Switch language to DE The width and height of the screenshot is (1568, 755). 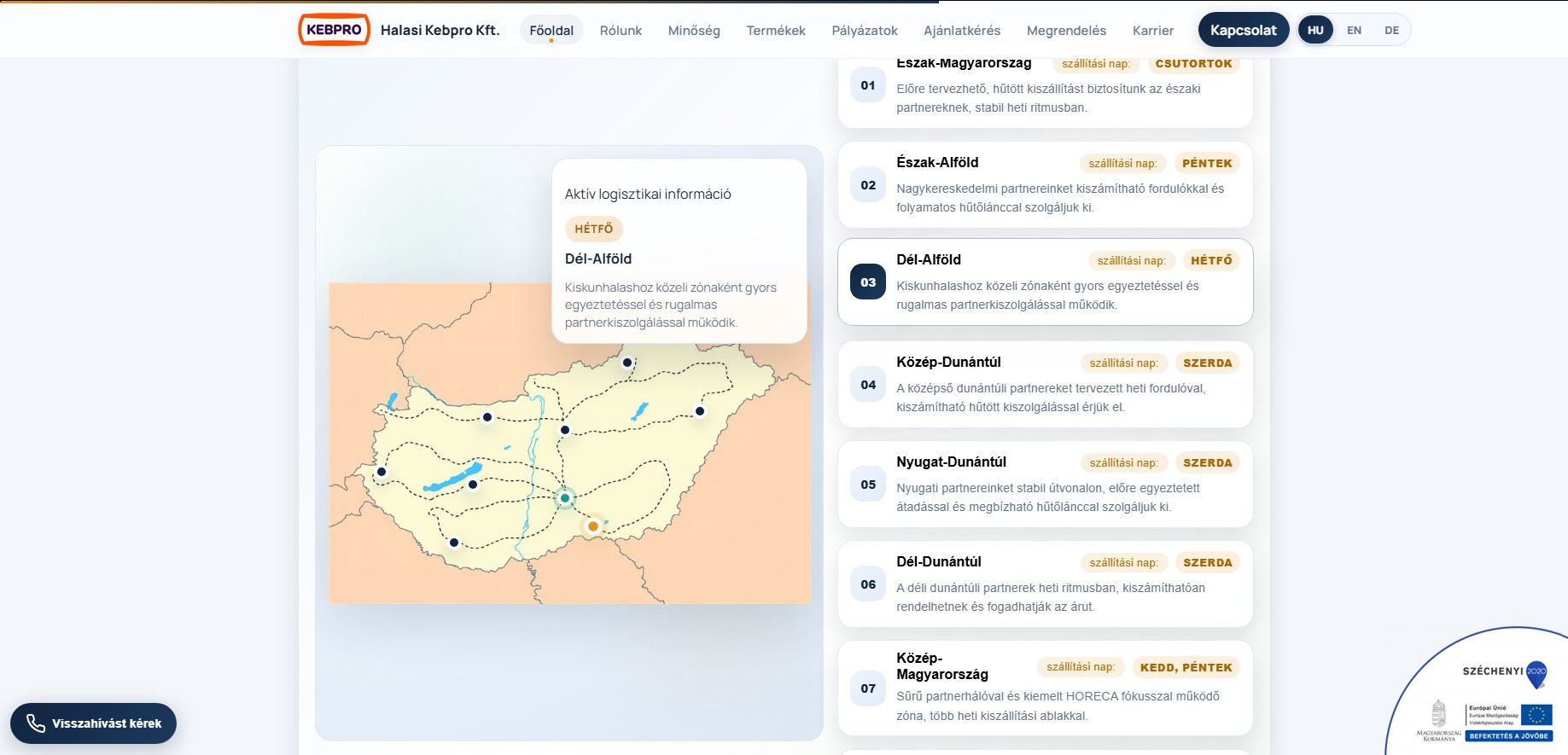[1391, 30]
